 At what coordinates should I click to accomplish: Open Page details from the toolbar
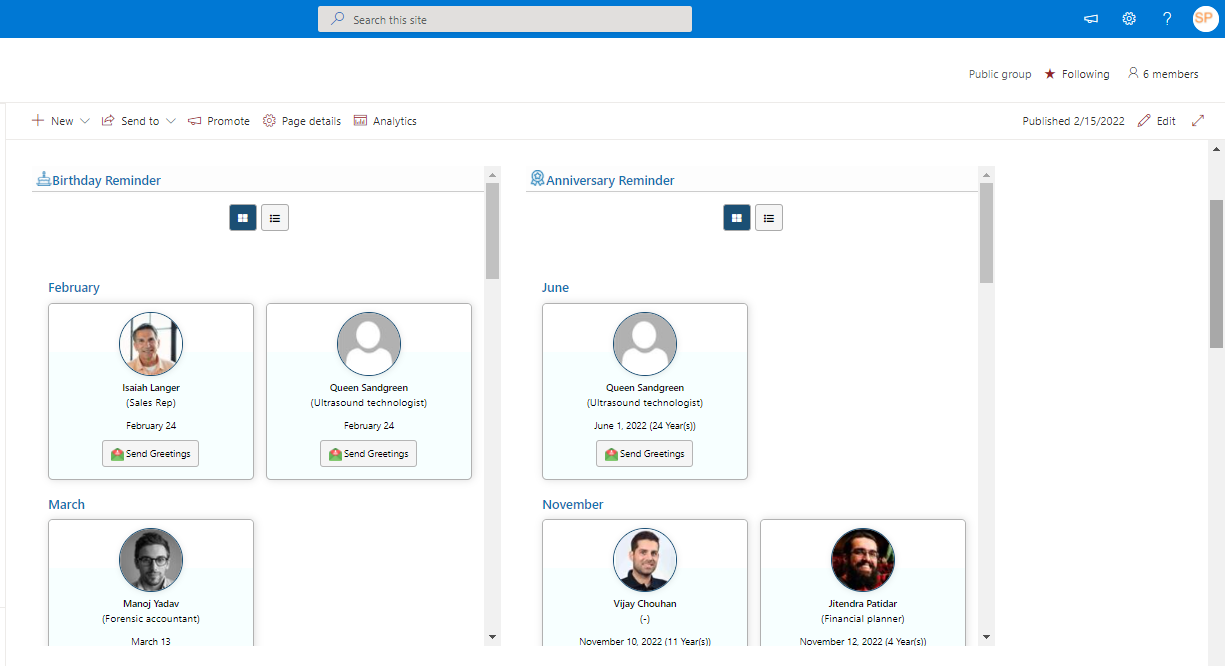[301, 120]
